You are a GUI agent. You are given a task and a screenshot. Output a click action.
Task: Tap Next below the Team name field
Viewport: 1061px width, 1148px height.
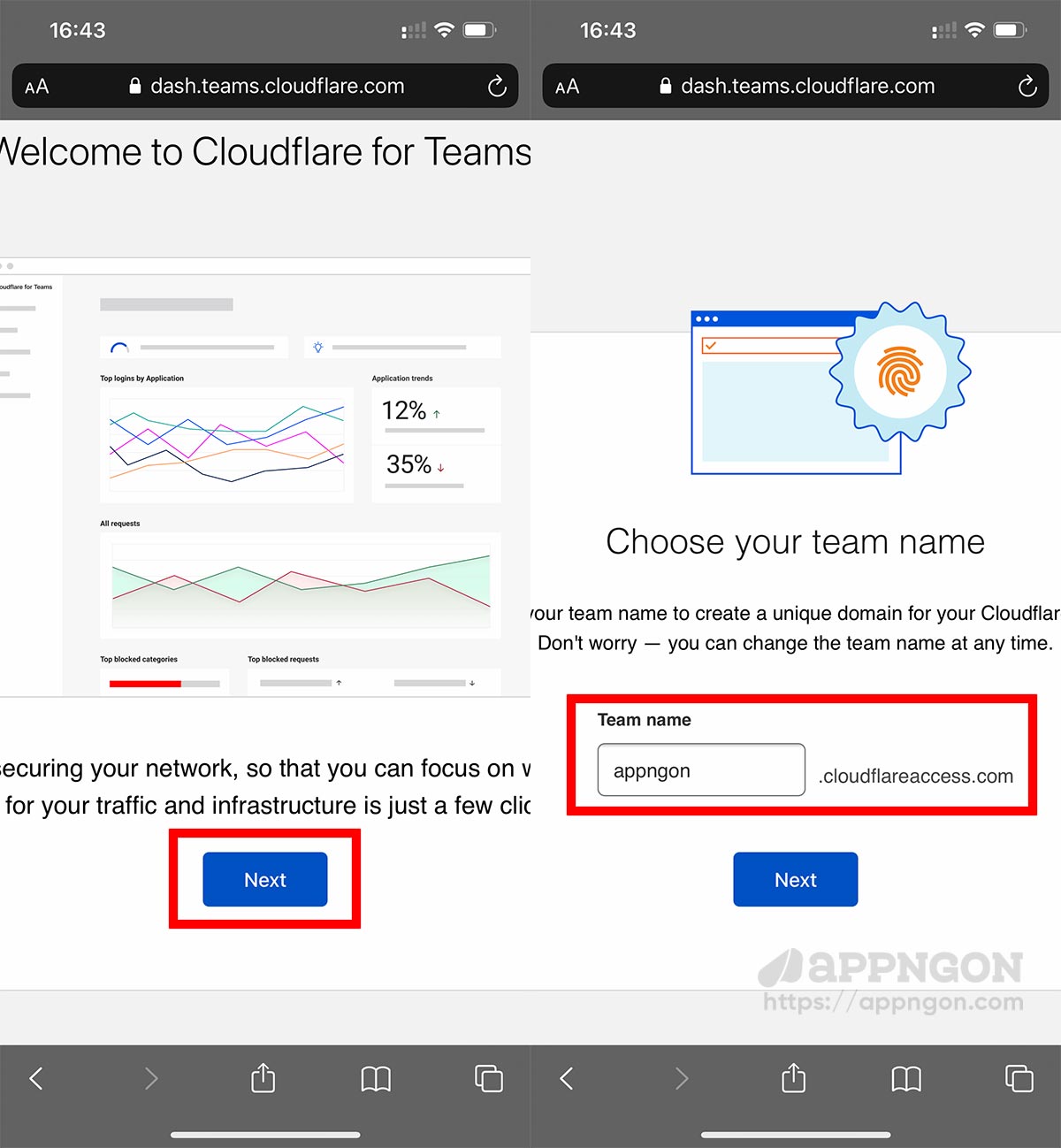796,879
